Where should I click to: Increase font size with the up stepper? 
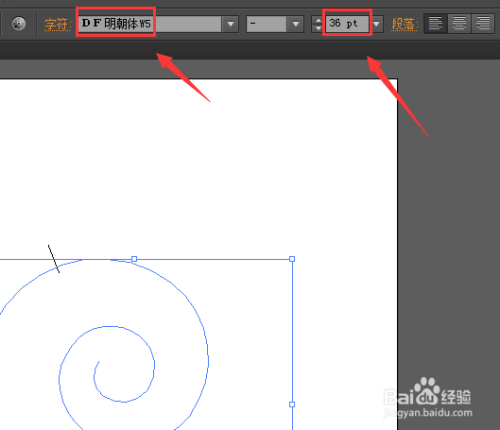pos(318,20)
